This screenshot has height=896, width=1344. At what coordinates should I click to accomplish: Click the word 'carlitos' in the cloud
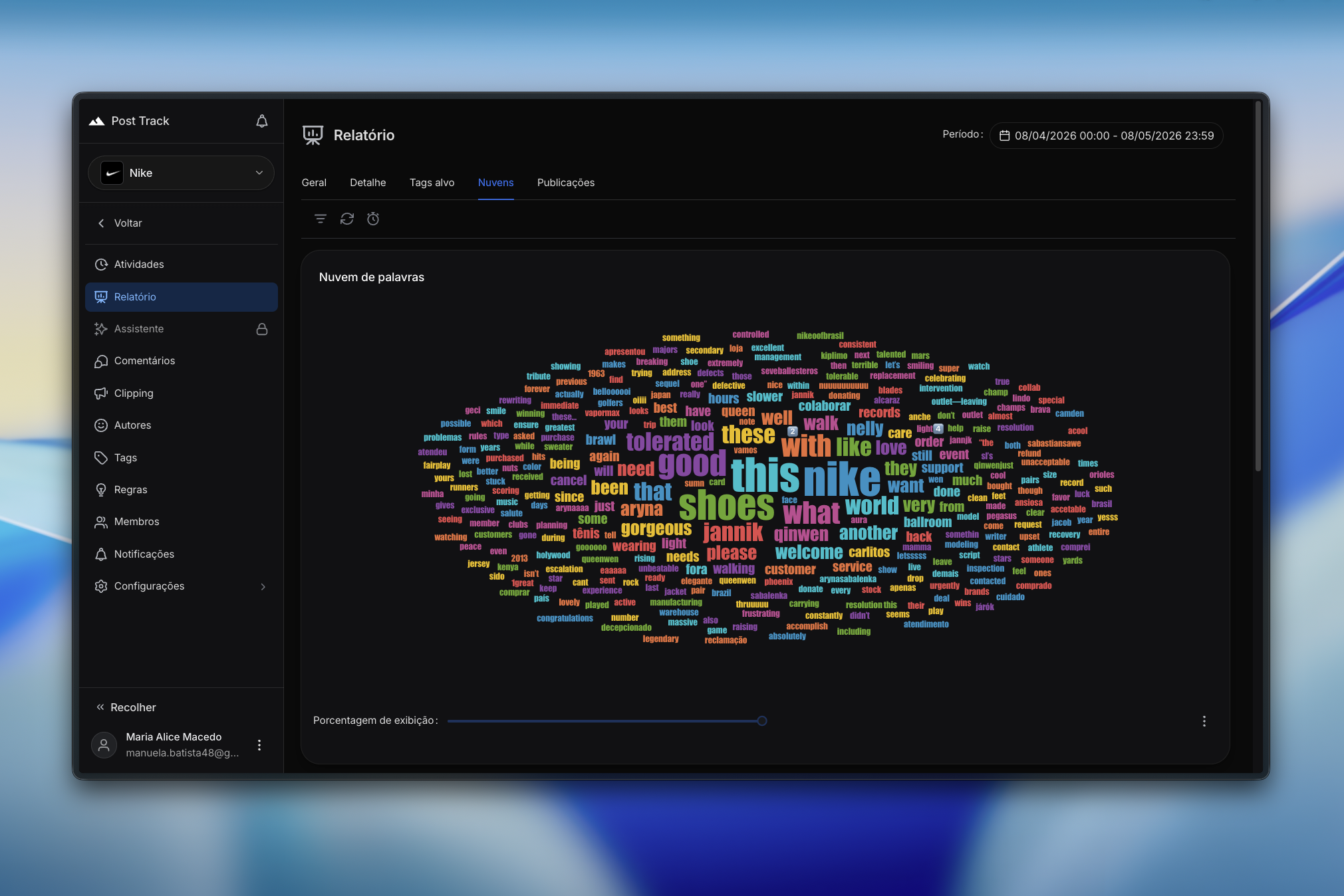(869, 552)
